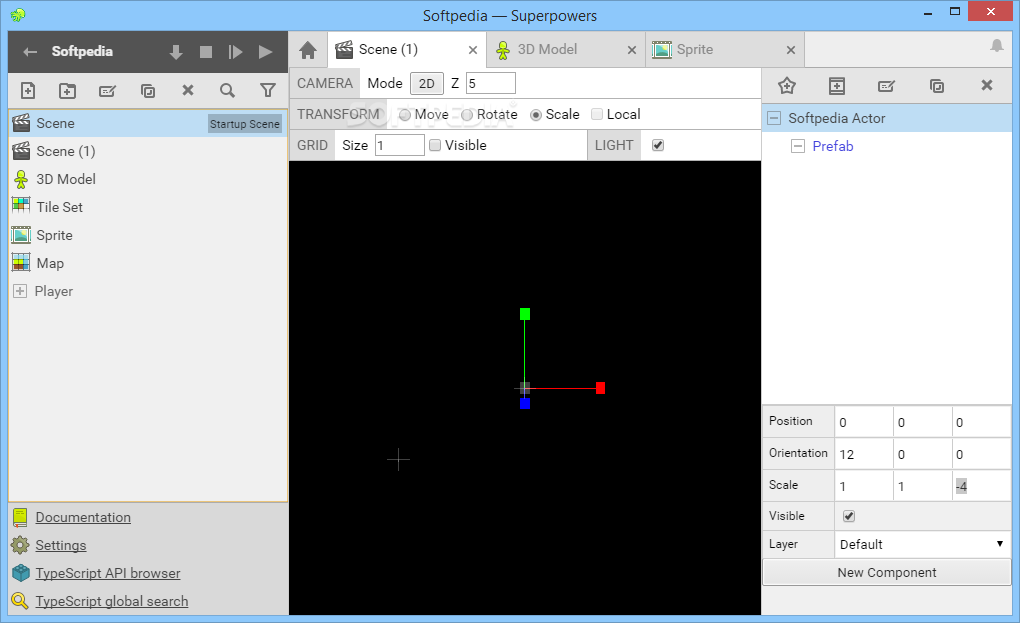This screenshot has height=623, width=1020.
Task: Duplicate actor icon in scene tree toolbar
Action: pos(937,86)
